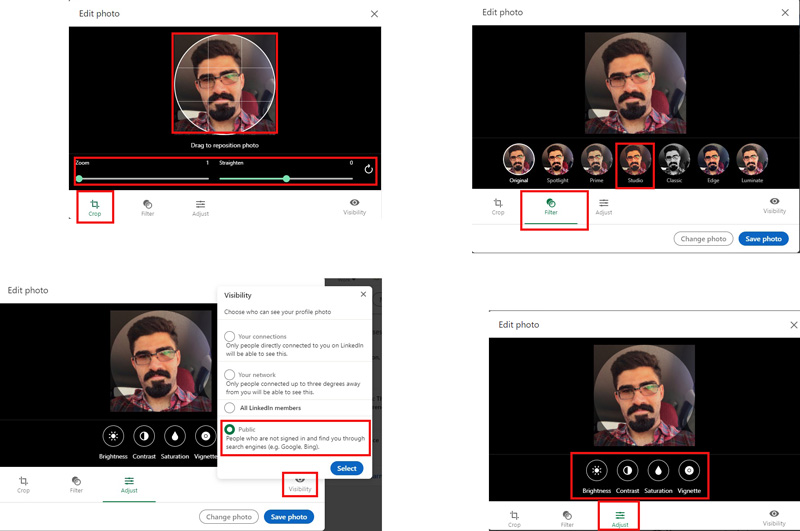The width and height of the screenshot is (800, 531).
Task: Choose the Studio filter thumbnail
Action: tap(635, 160)
